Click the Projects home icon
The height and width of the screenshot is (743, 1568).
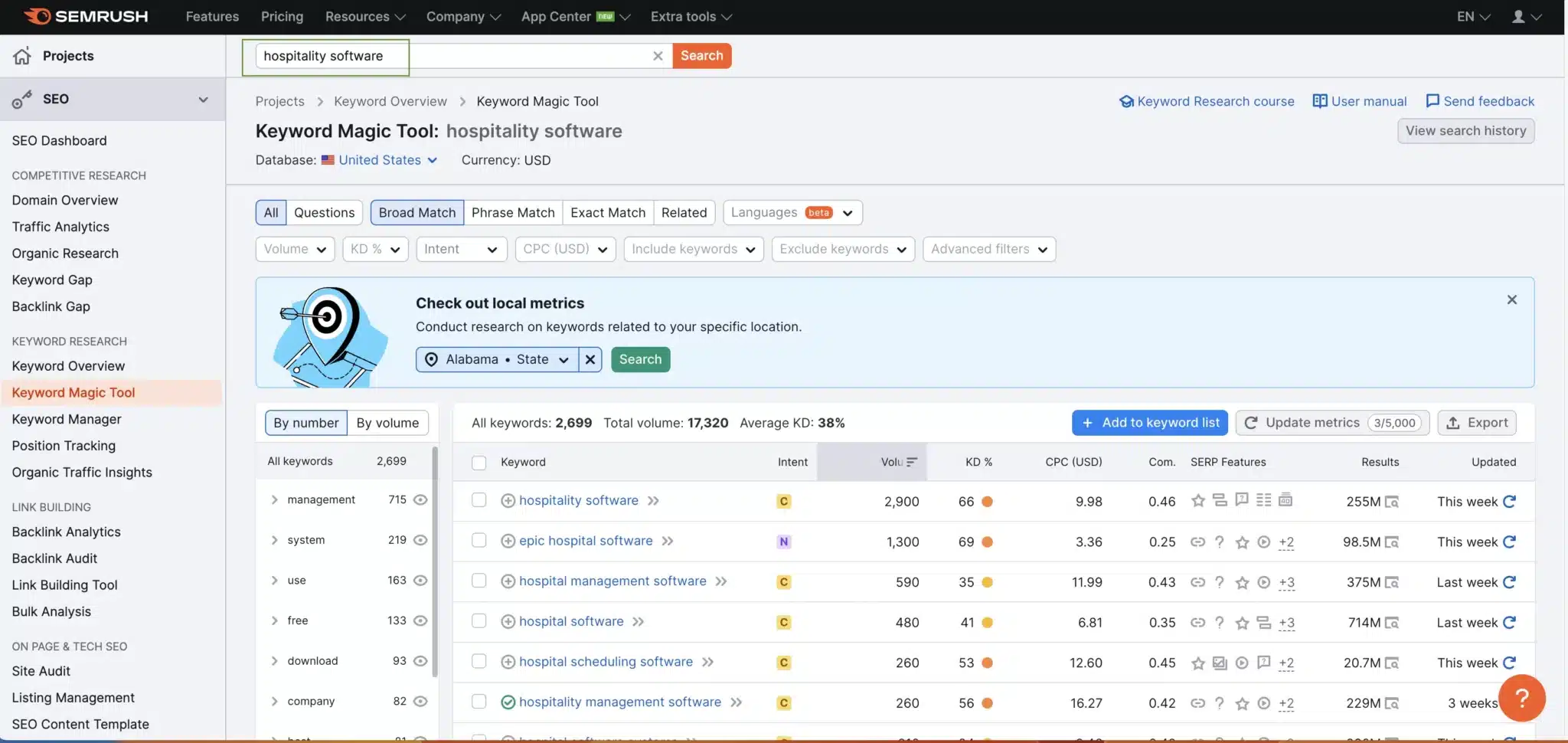[22, 56]
